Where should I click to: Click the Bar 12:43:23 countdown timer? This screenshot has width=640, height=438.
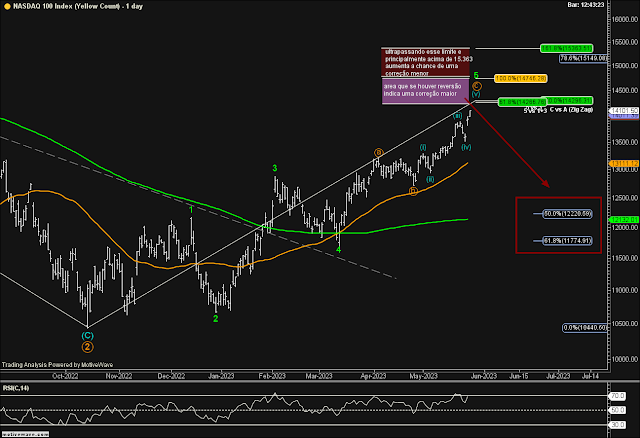pos(585,4)
